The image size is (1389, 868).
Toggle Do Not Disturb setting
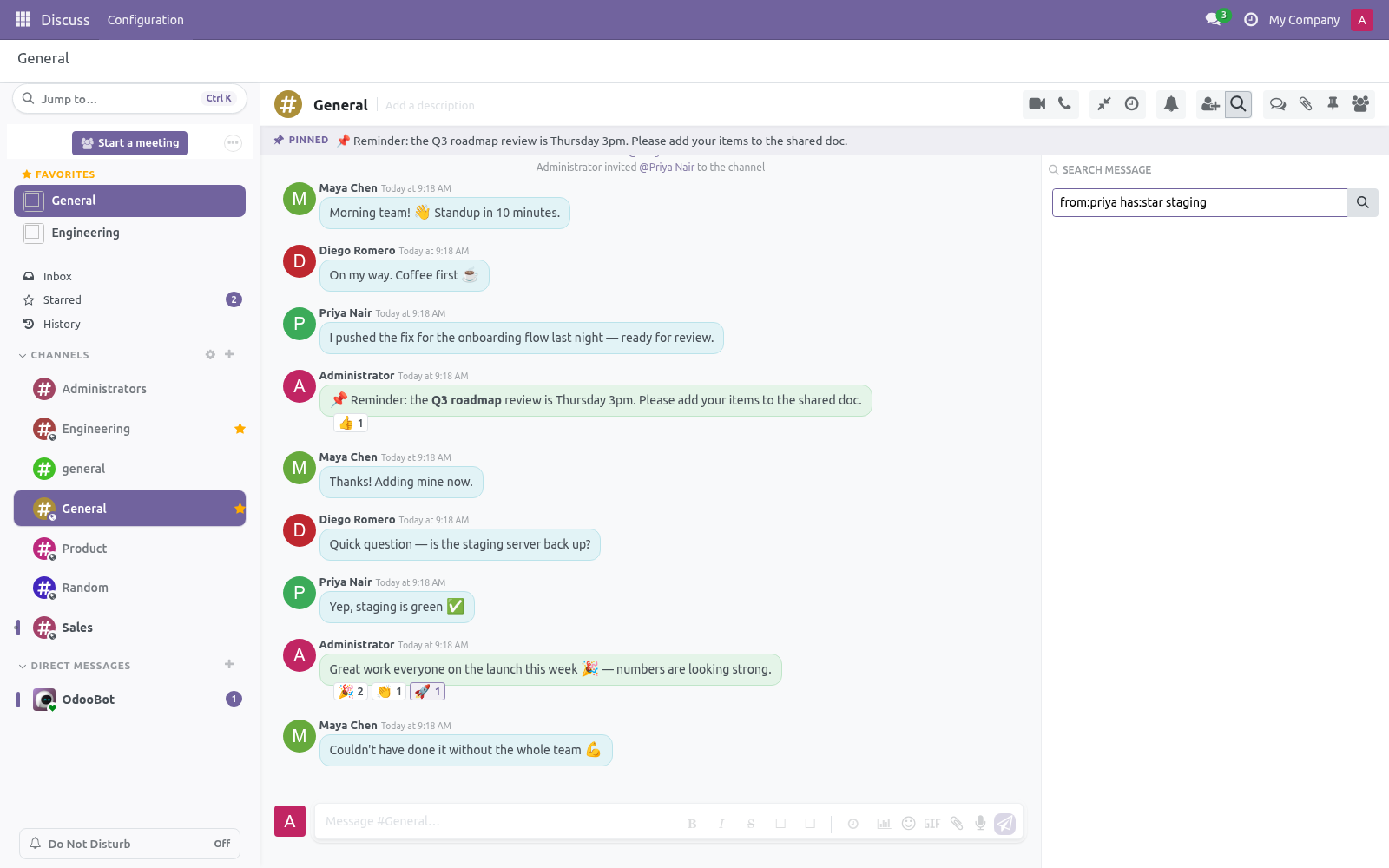point(129,844)
